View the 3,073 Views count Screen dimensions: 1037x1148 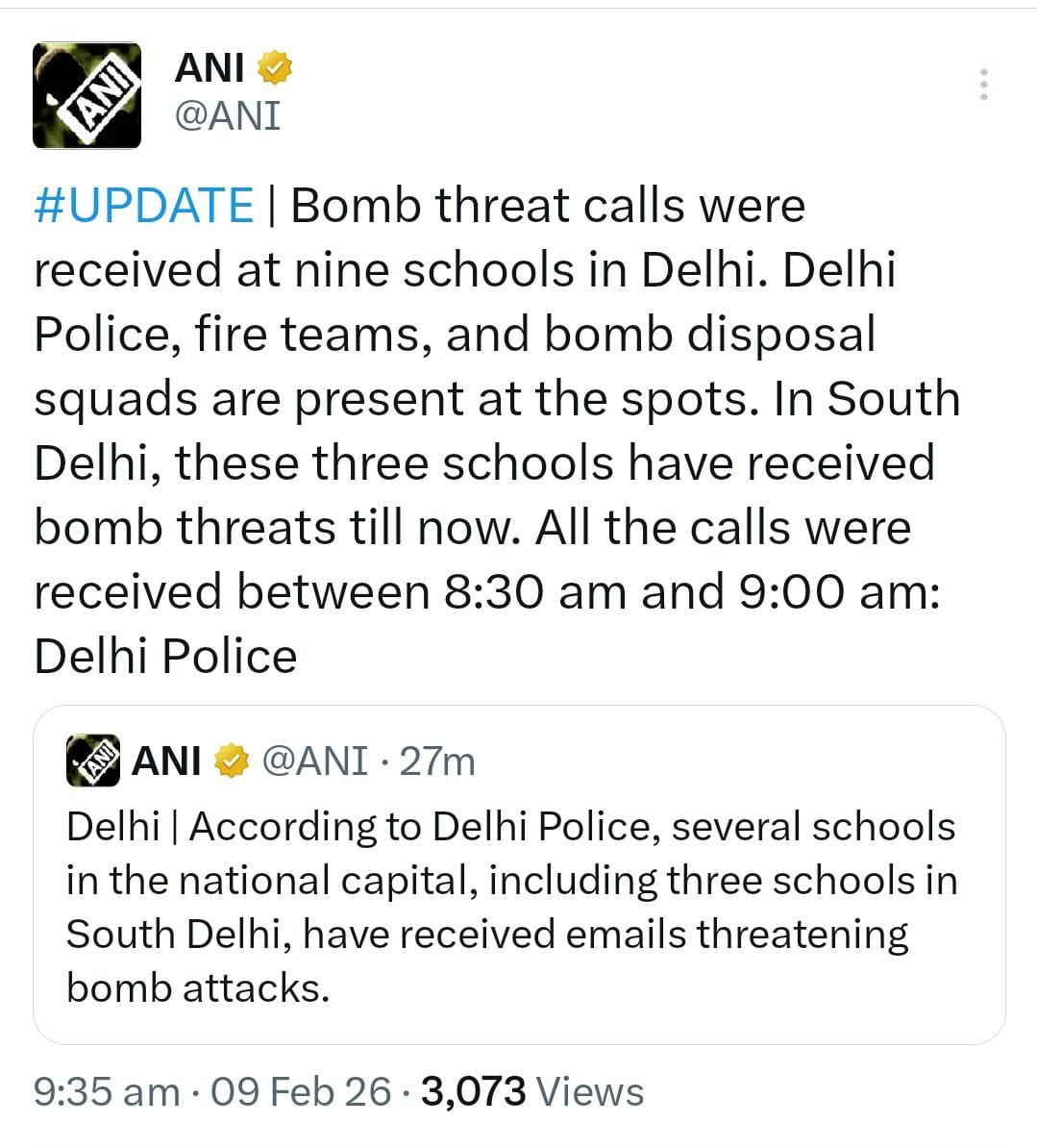coord(532,1092)
